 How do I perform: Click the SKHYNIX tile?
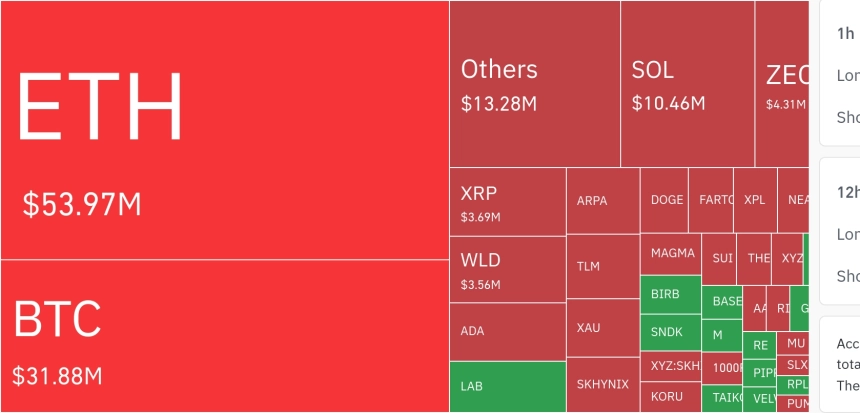click(x=603, y=385)
